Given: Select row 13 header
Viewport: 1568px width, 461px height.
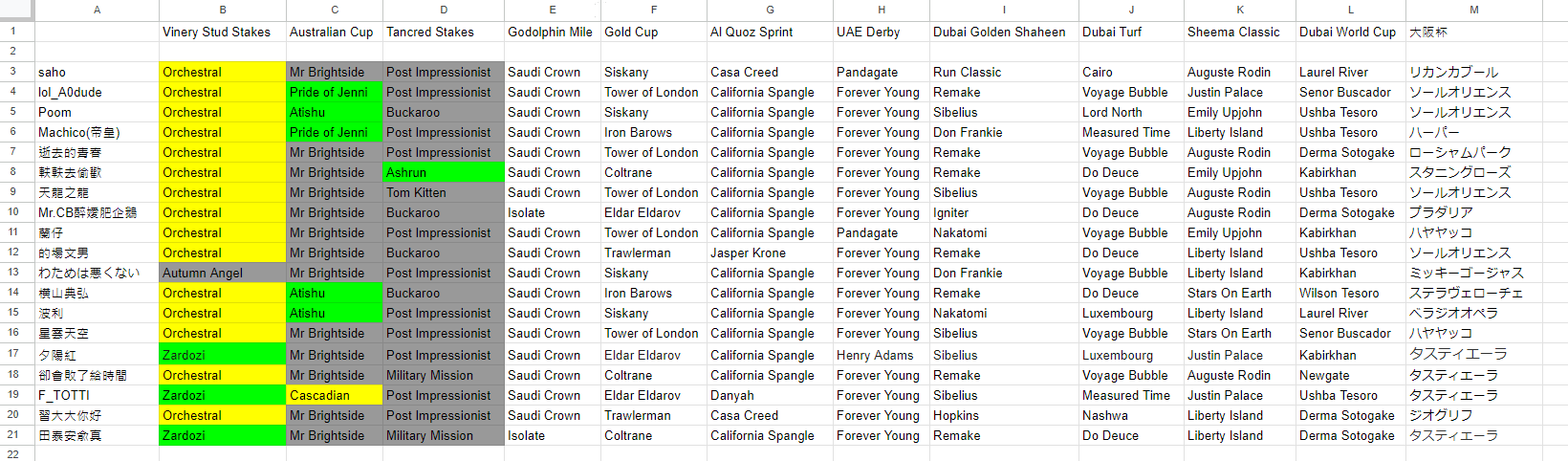Looking at the screenshot, I should 13,273.
